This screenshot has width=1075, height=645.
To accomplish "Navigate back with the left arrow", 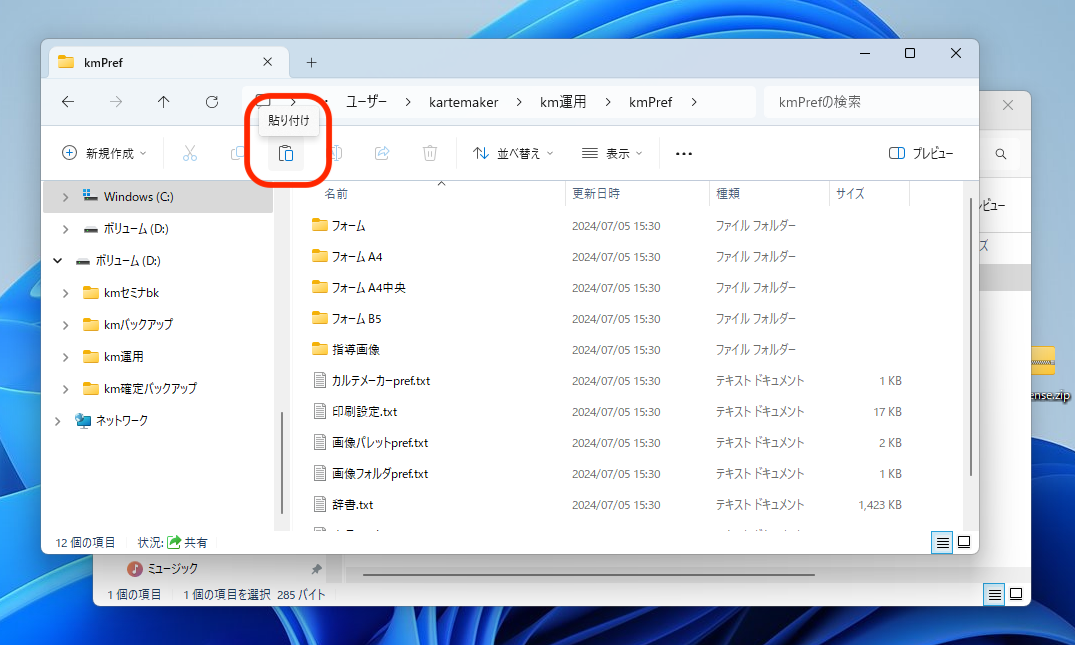I will point(68,102).
